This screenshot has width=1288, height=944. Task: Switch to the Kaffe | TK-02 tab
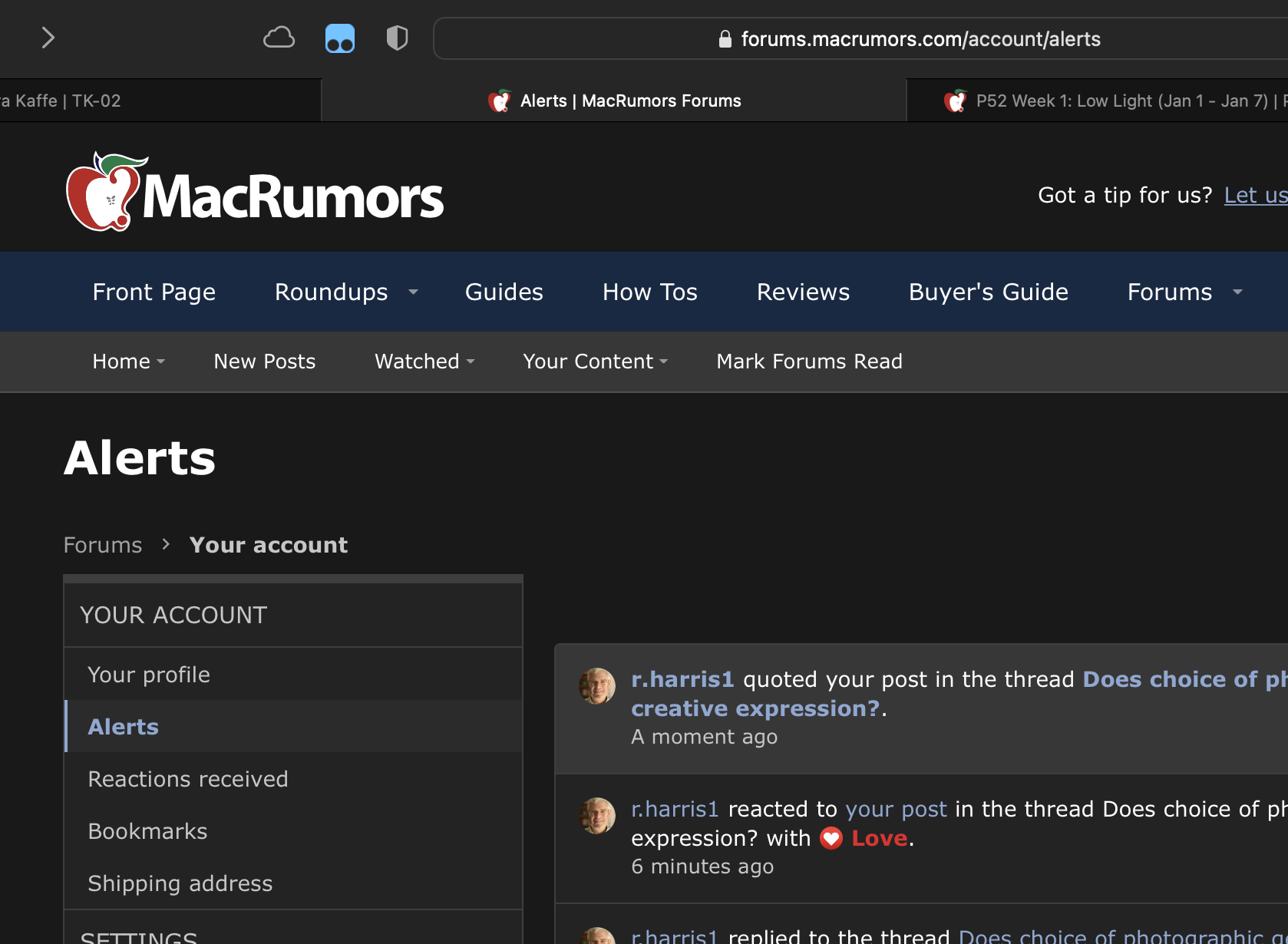point(160,101)
